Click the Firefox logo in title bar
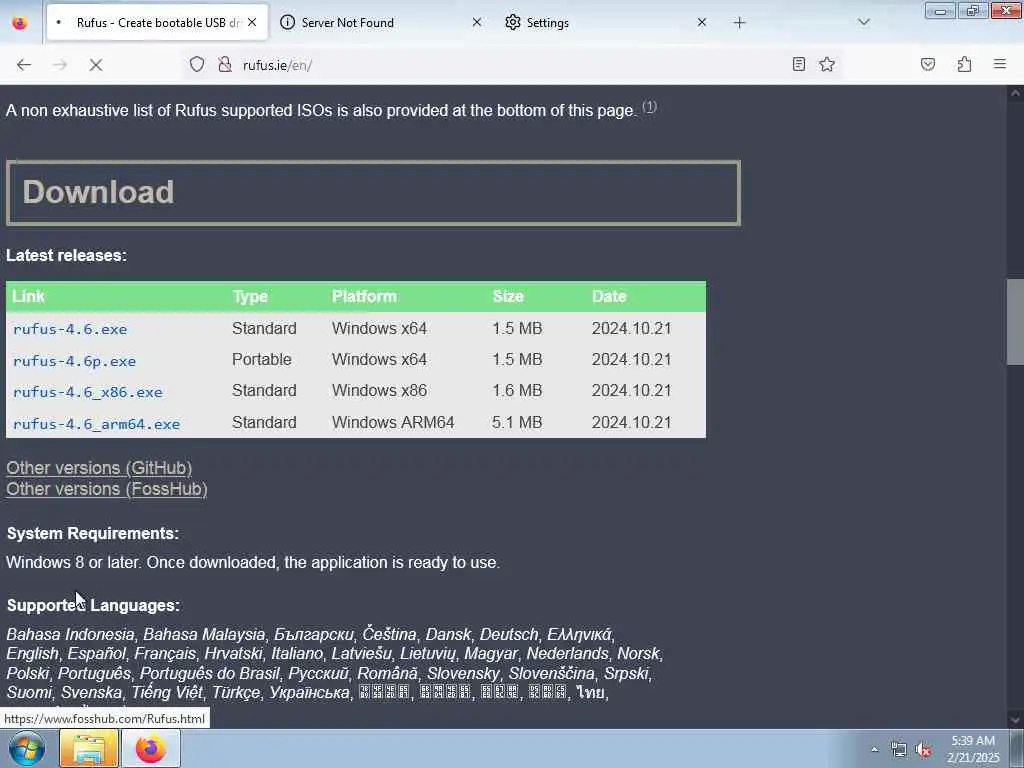The height and width of the screenshot is (768, 1024). pos(20,22)
